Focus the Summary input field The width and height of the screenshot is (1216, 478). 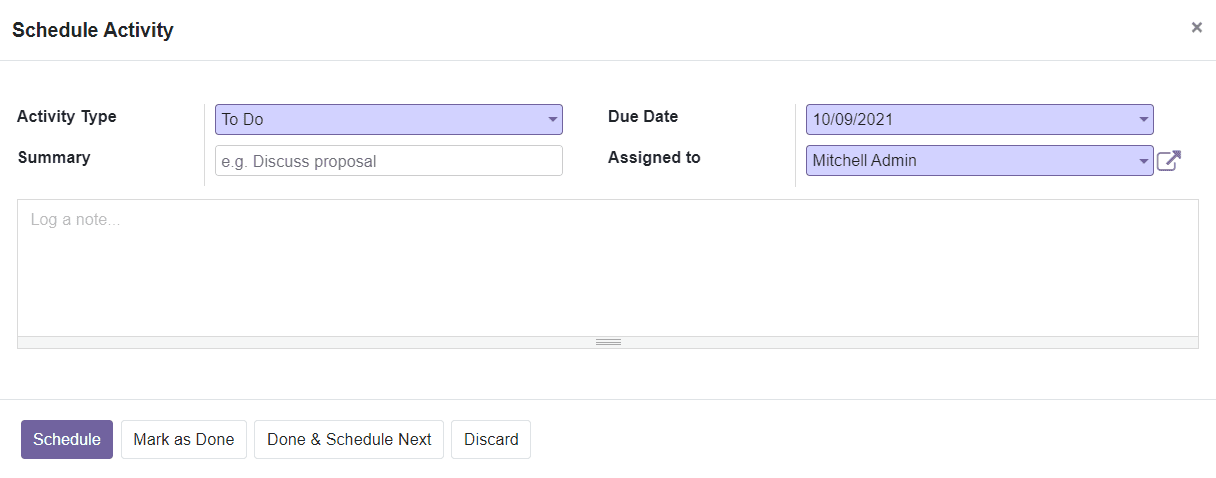[x=389, y=161]
